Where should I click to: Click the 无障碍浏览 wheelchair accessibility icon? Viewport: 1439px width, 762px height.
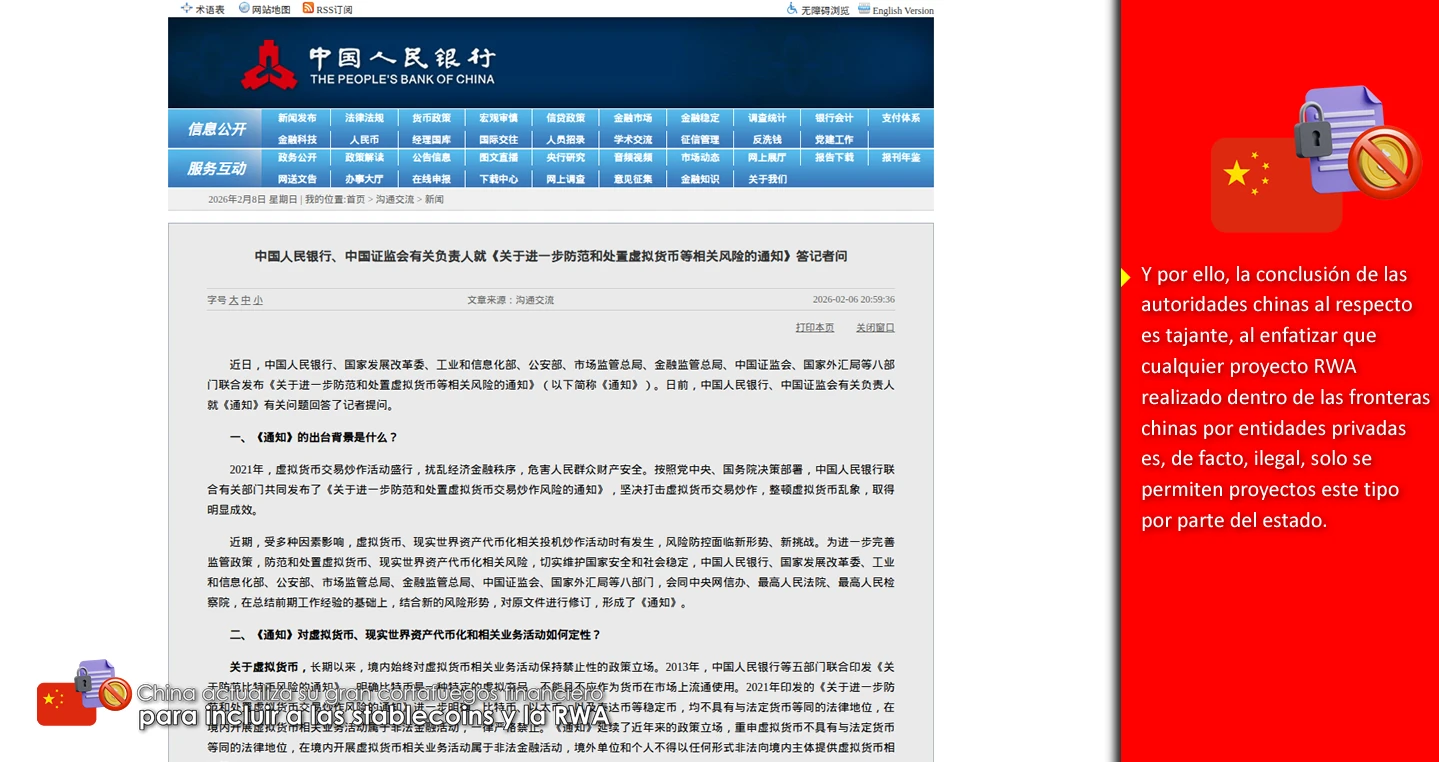tap(792, 8)
